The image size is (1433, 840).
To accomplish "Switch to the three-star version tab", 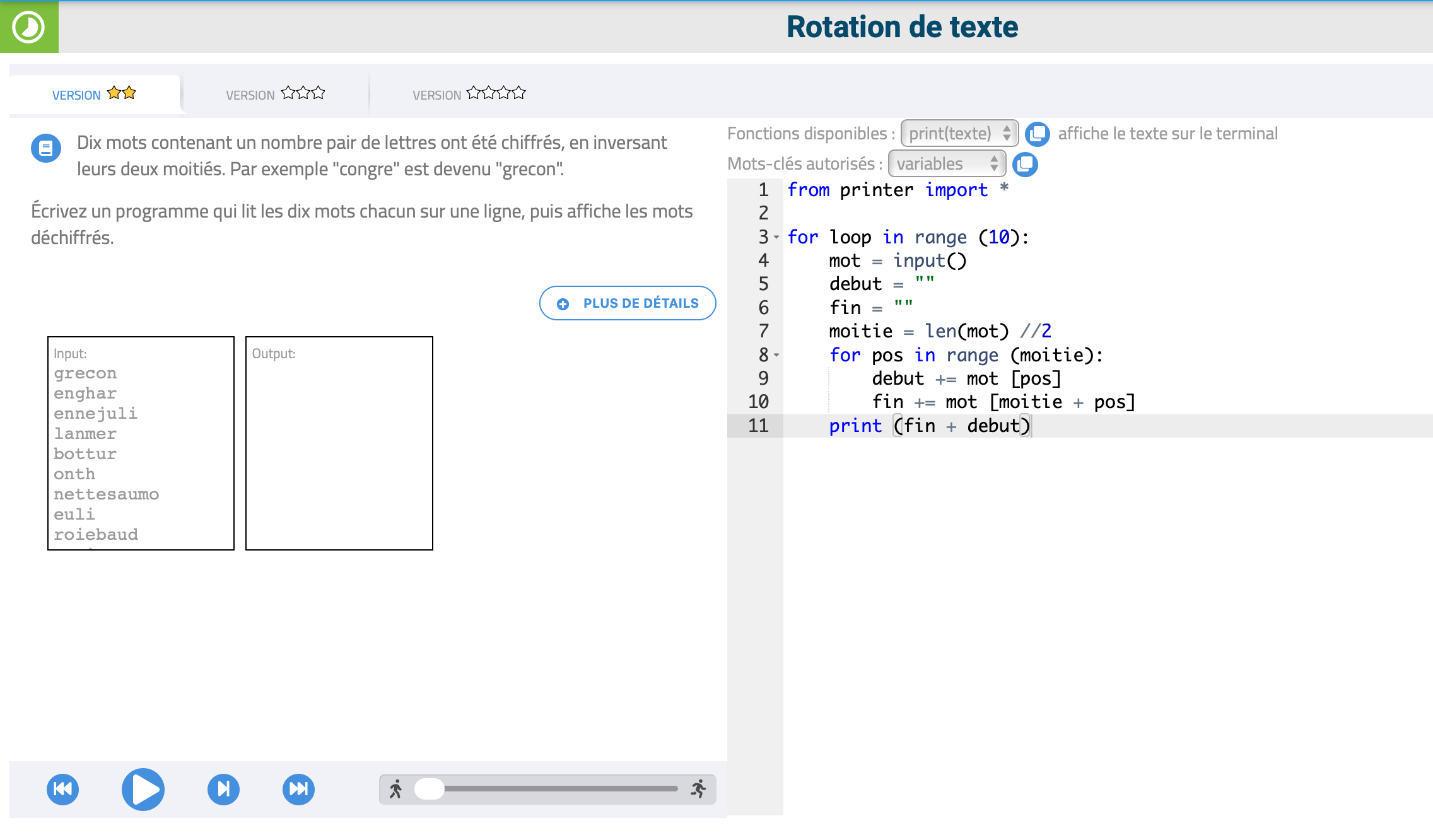I will click(275, 95).
